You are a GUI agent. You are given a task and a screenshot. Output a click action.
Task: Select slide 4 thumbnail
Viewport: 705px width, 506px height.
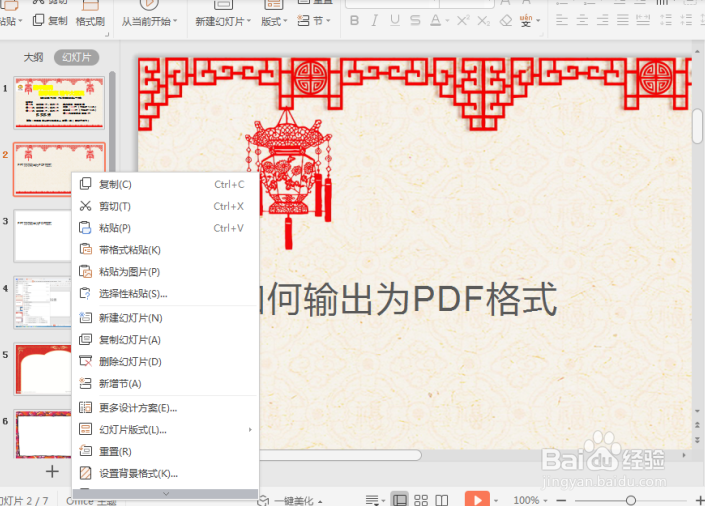pyautogui.click(x=42, y=302)
